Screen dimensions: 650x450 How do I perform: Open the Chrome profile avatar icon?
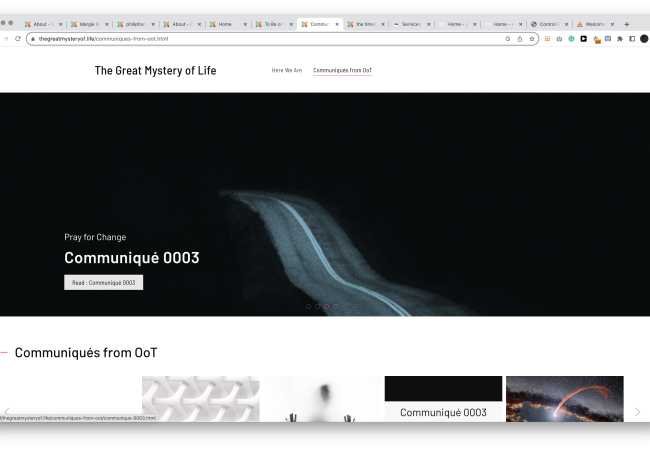[644, 39]
